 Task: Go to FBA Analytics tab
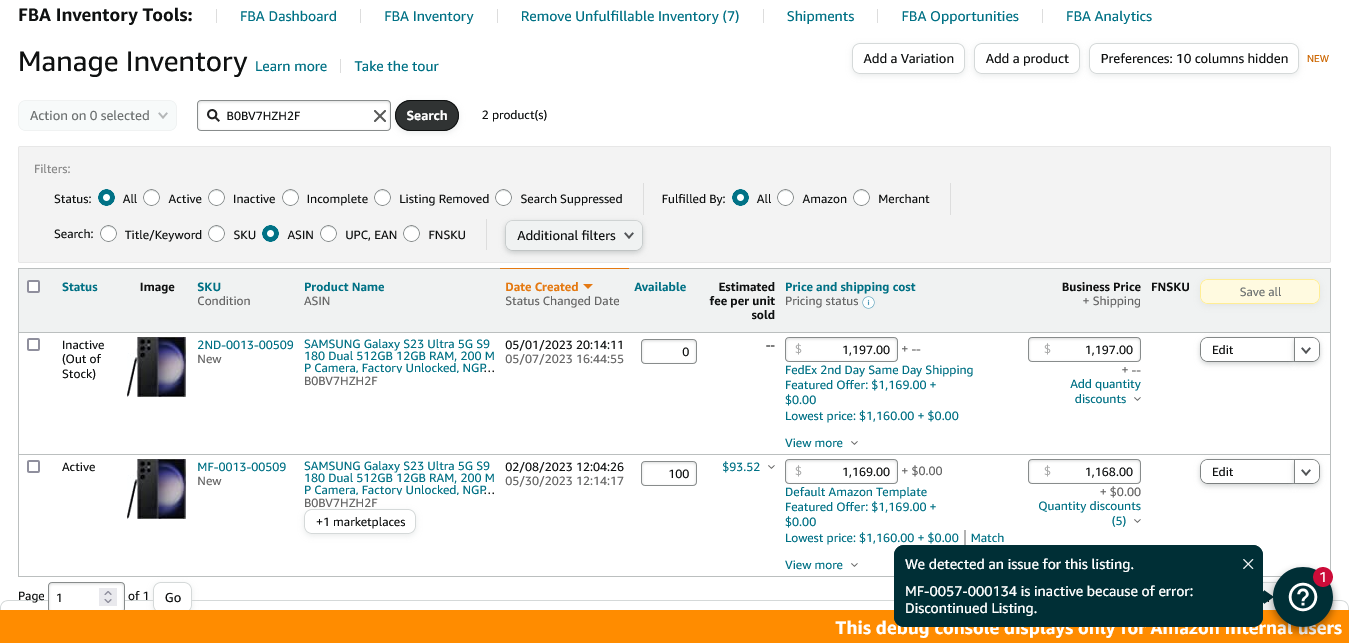1109,16
